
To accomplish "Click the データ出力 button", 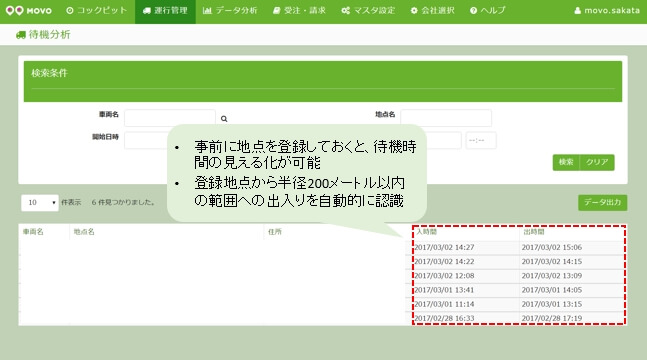I will [x=602, y=202].
